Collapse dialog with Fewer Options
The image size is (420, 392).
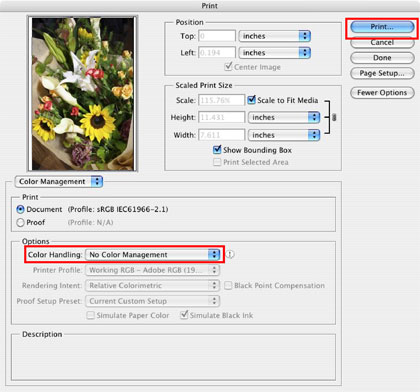pos(382,93)
